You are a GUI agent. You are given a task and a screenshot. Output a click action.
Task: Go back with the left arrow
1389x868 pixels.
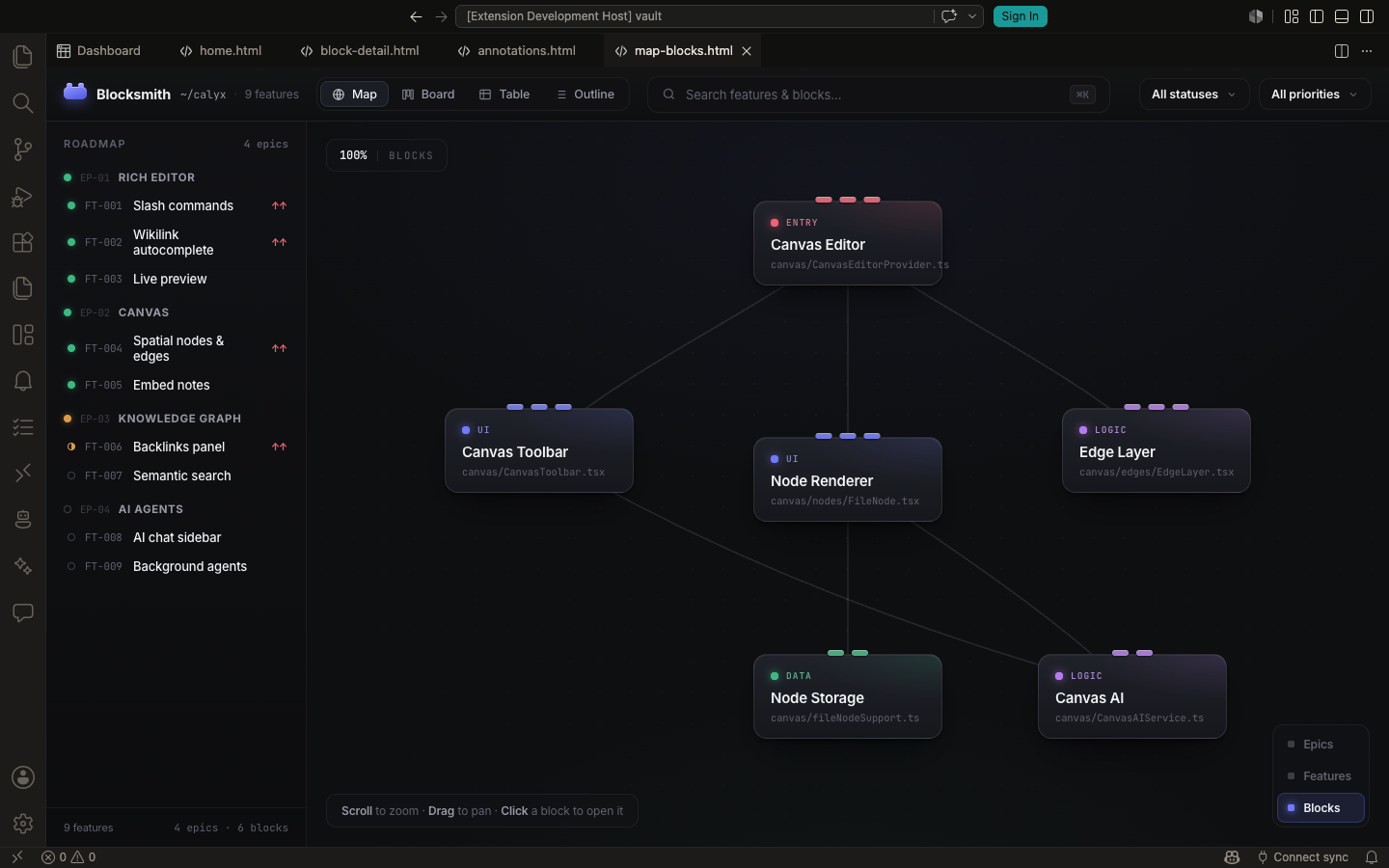pos(416,16)
